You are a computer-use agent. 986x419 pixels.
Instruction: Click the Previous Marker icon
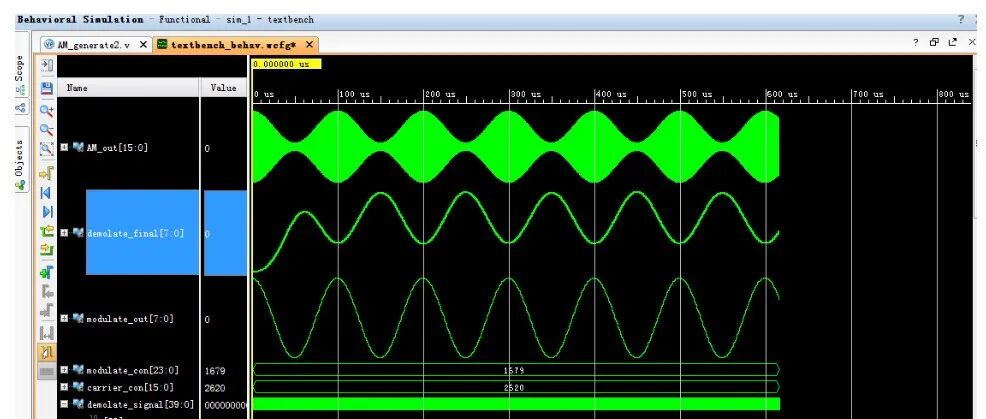[47, 291]
